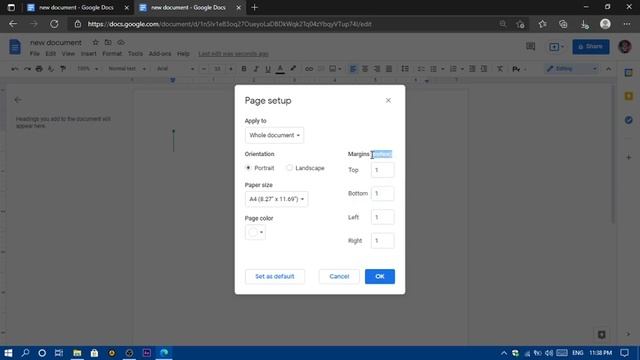Open the text color tool

click(280, 69)
